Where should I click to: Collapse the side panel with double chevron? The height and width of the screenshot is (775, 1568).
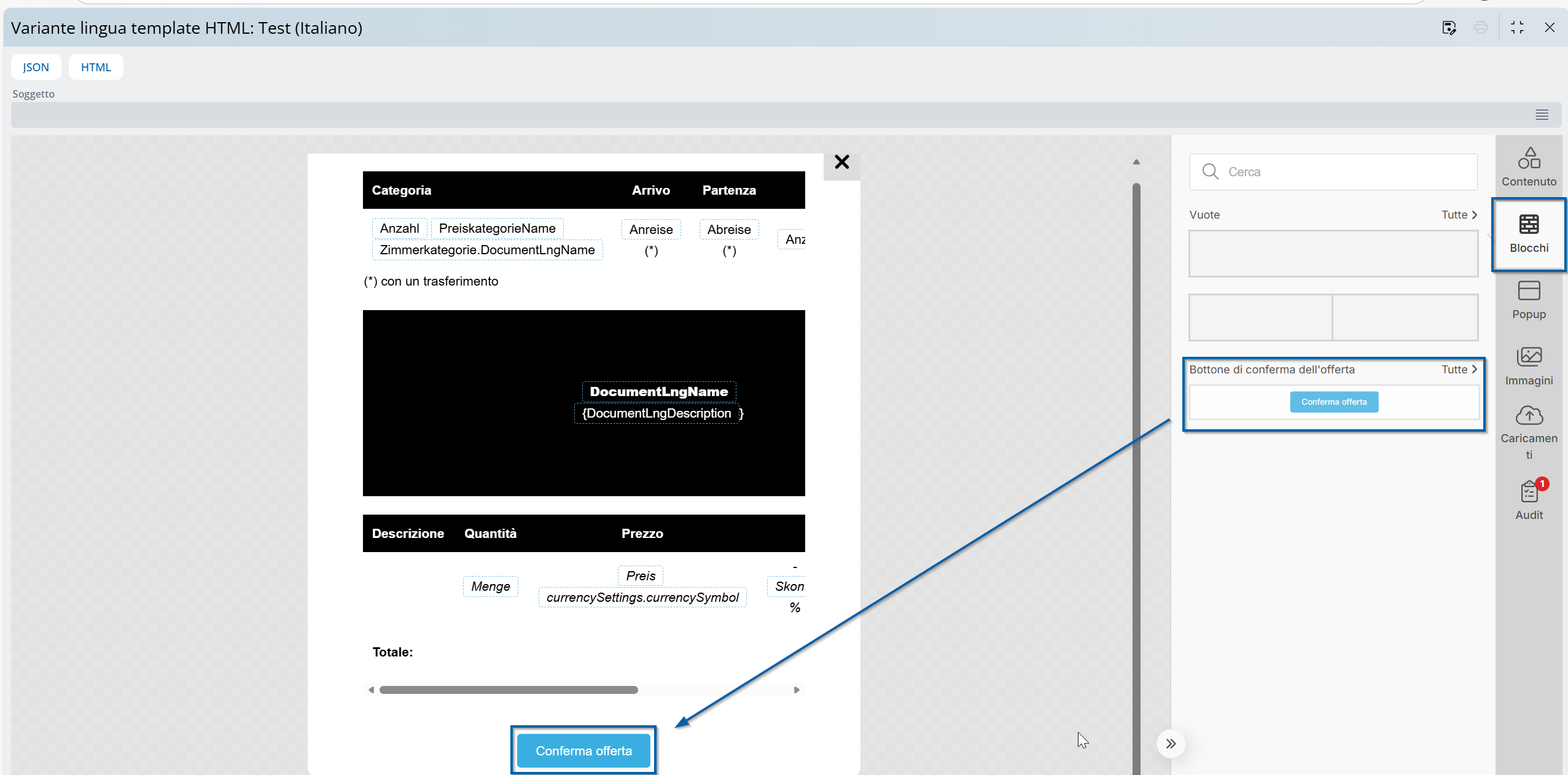1171,744
